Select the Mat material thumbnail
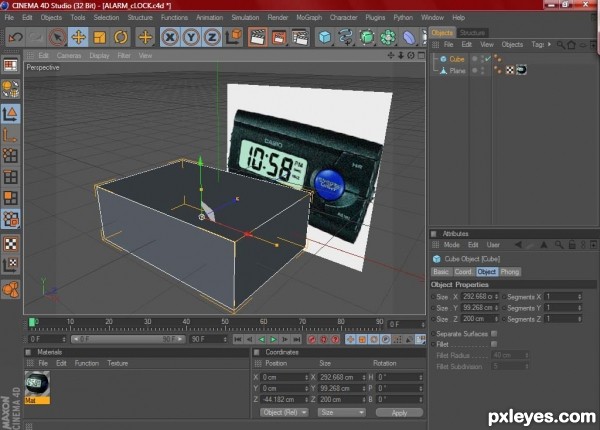This screenshot has width=600, height=430. [x=37, y=384]
